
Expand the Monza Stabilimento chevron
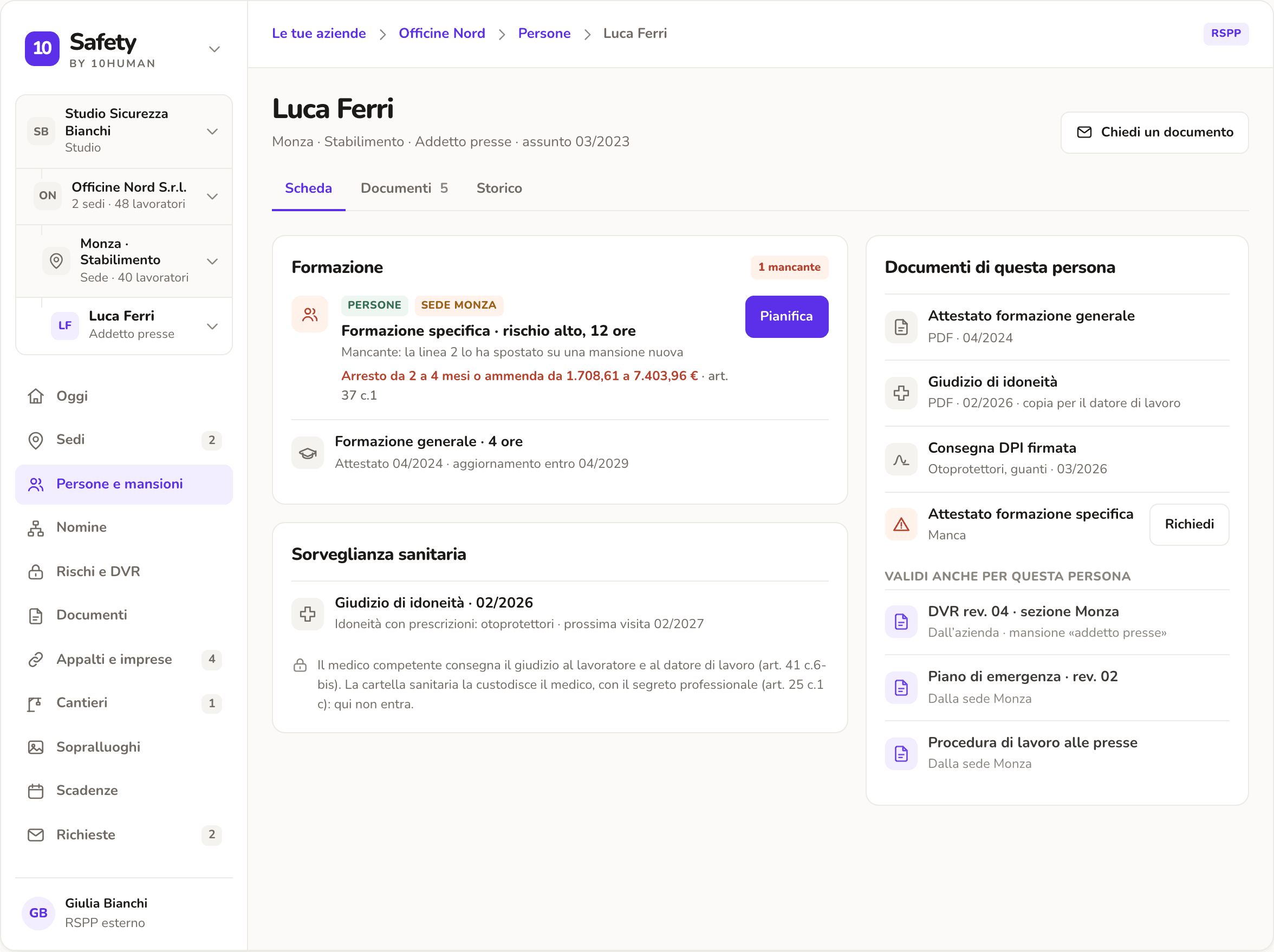coord(212,261)
